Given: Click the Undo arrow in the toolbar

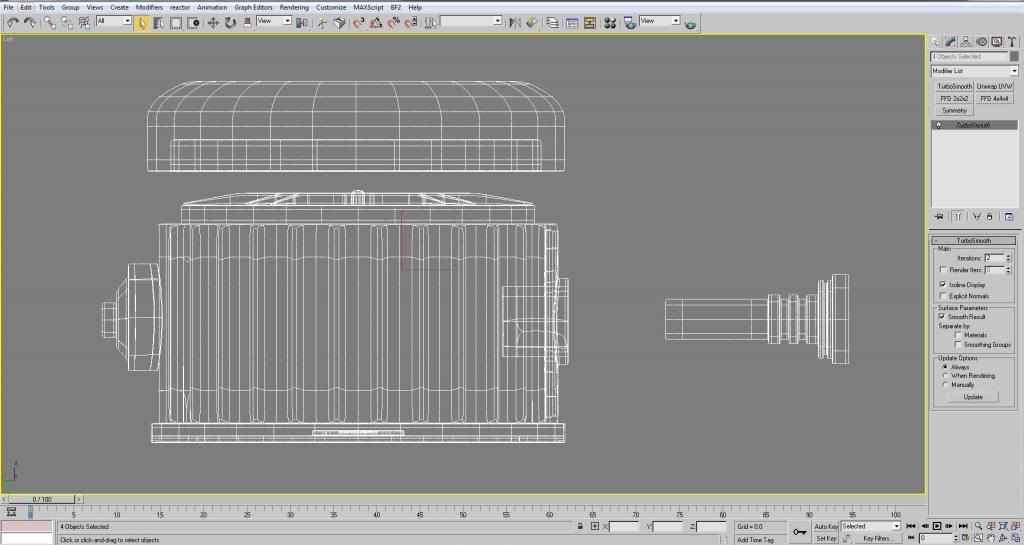Looking at the screenshot, I should [x=12, y=21].
